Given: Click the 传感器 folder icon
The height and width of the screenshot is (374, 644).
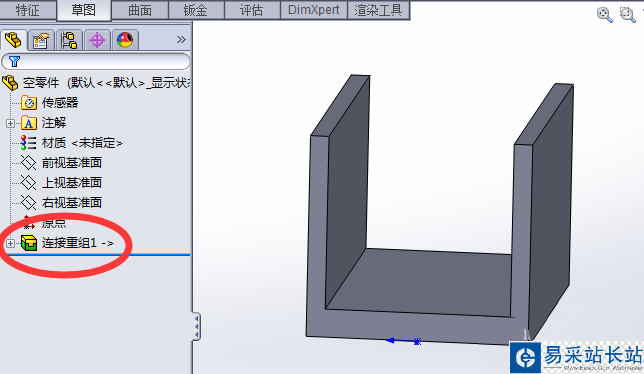Looking at the screenshot, I should coord(29,103).
